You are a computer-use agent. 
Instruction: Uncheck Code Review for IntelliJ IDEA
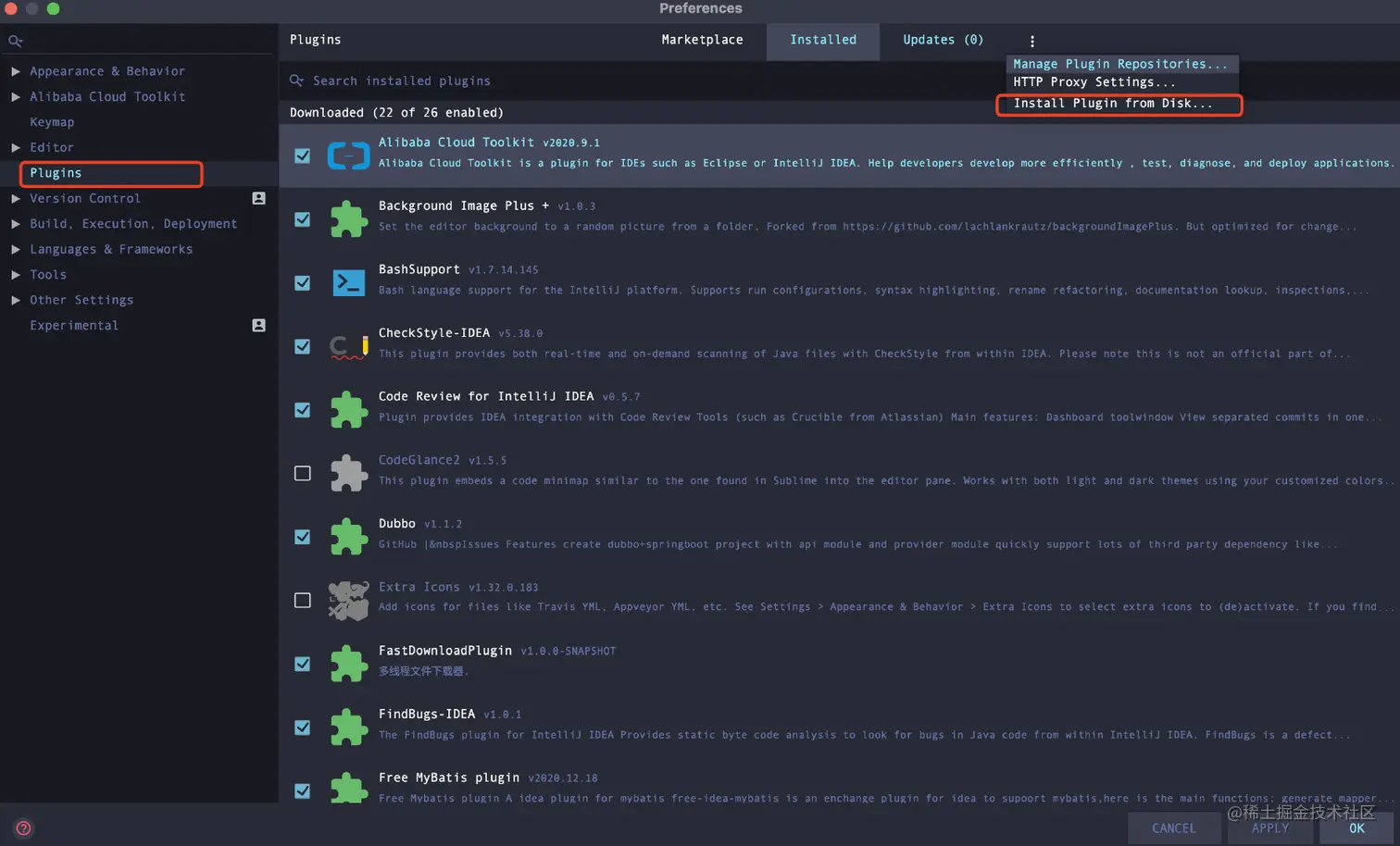(302, 410)
